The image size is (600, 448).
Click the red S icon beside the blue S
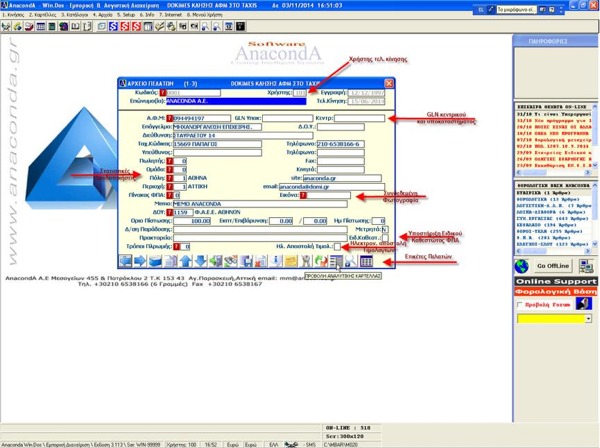coord(125,26)
